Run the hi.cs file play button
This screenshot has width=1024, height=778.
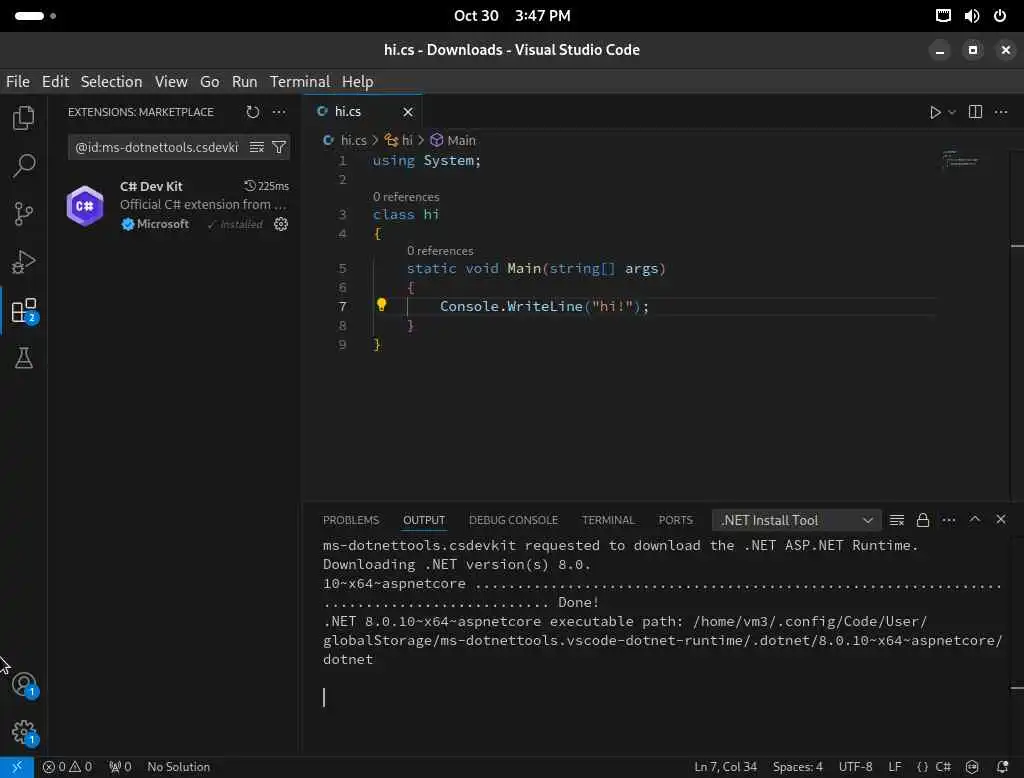pos(935,112)
